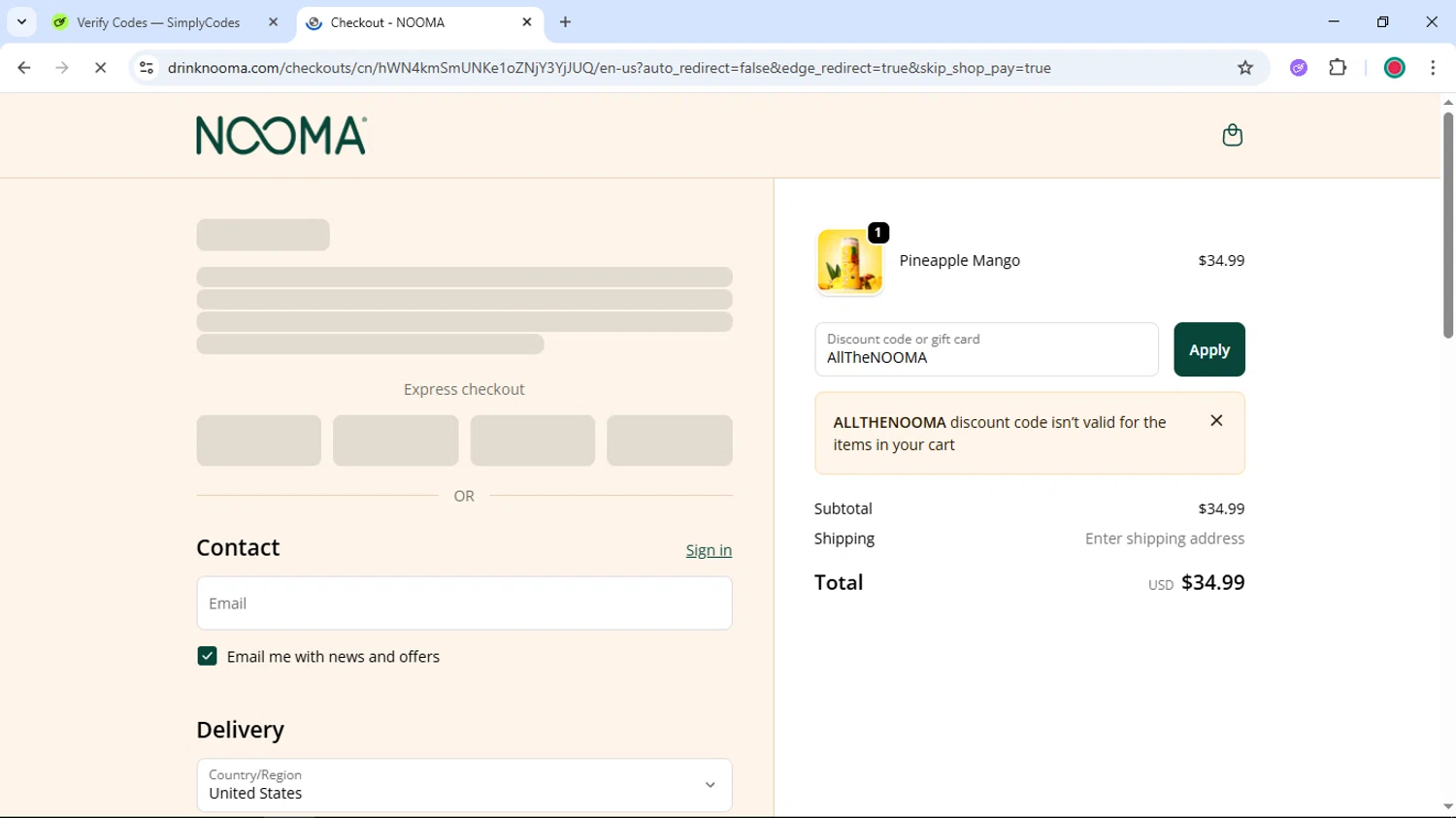Open the Country/Region dropdown

(464, 785)
